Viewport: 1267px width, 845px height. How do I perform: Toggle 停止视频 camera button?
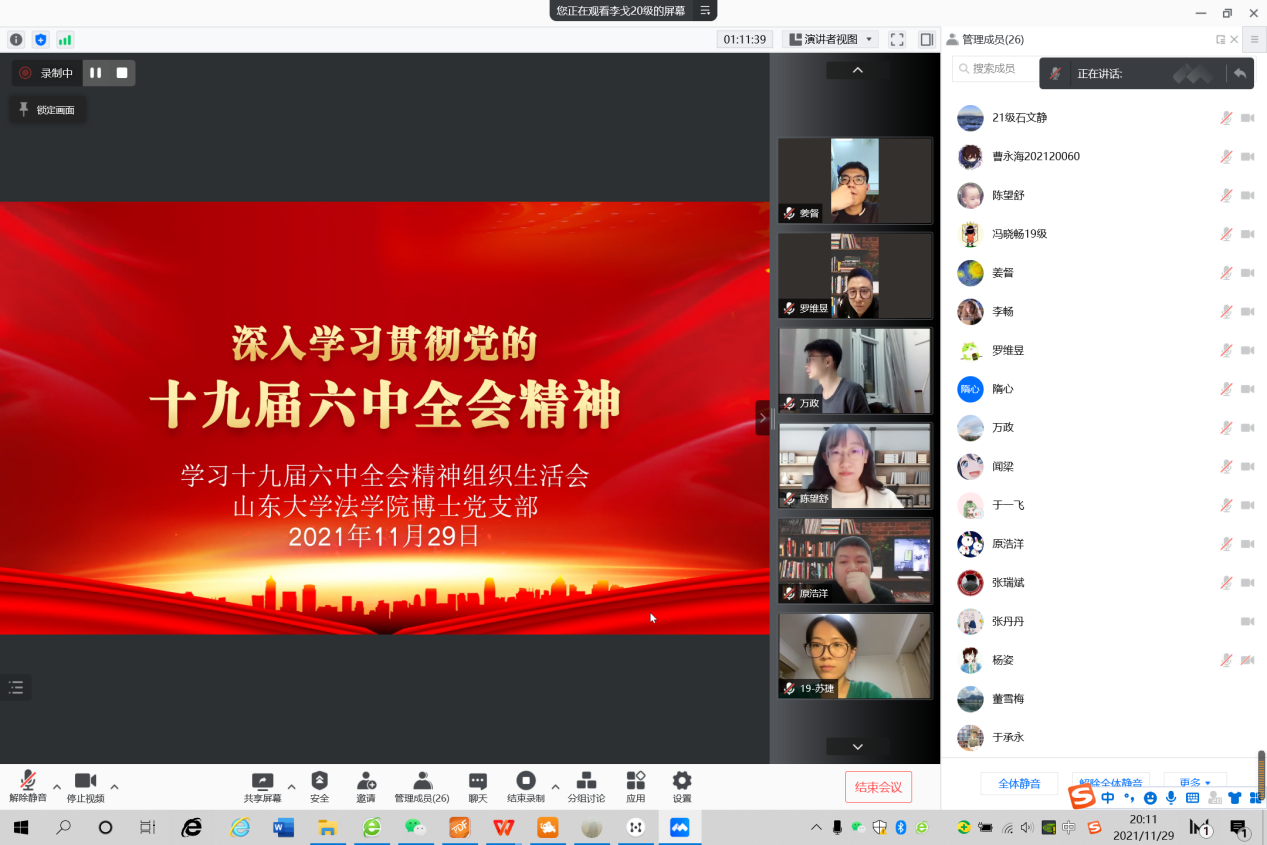(x=85, y=786)
